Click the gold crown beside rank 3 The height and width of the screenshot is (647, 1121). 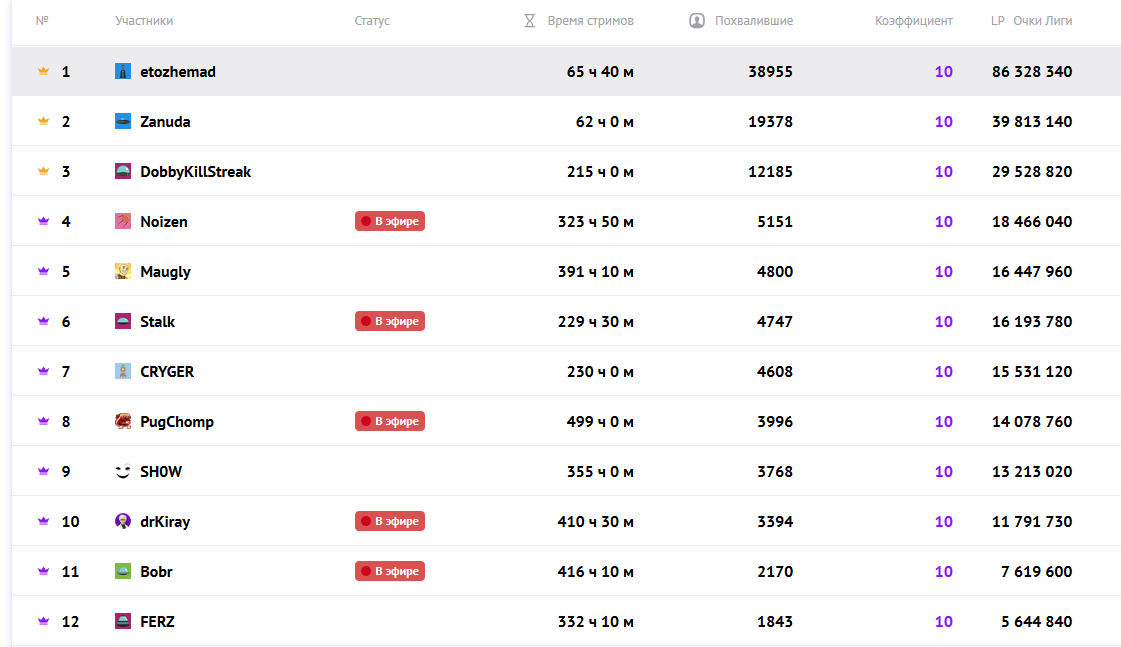[44, 171]
